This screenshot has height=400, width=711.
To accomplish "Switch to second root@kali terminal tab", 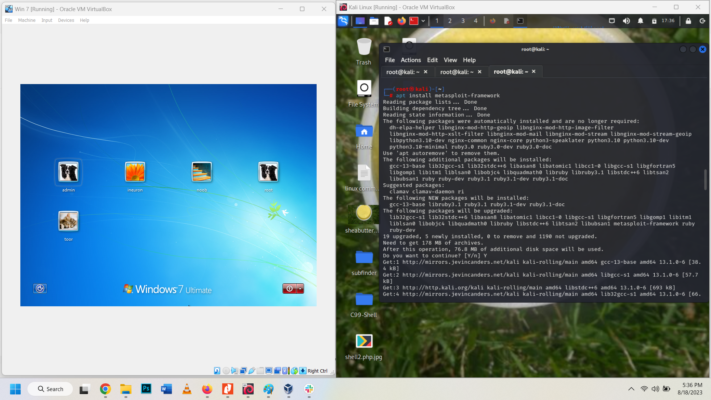I will coord(456,72).
